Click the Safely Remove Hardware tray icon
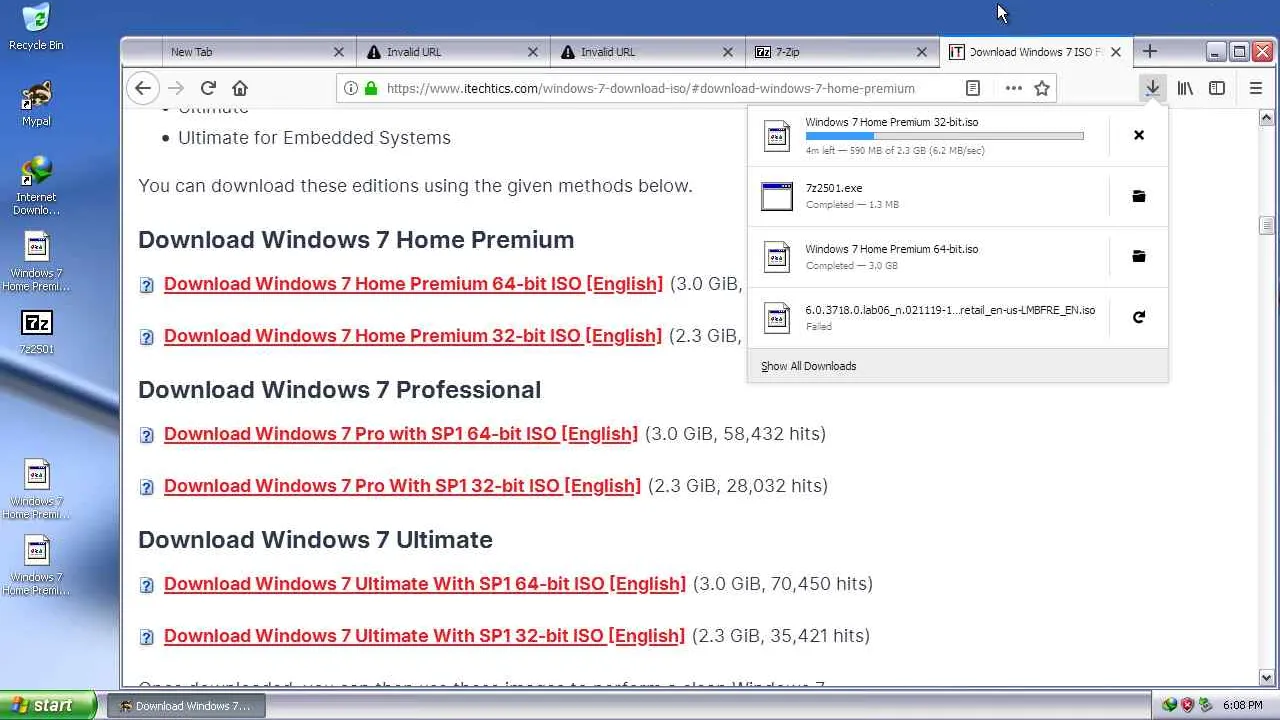The width and height of the screenshot is (1280, 720). coord(1205,705)
